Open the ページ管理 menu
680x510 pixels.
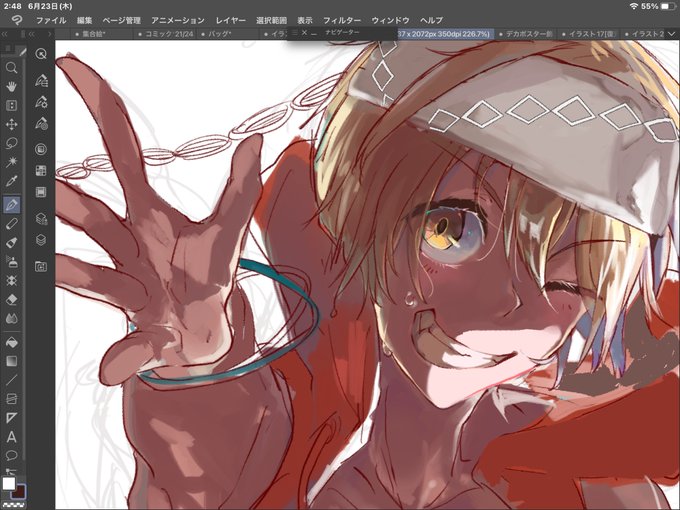pos(121,20)
